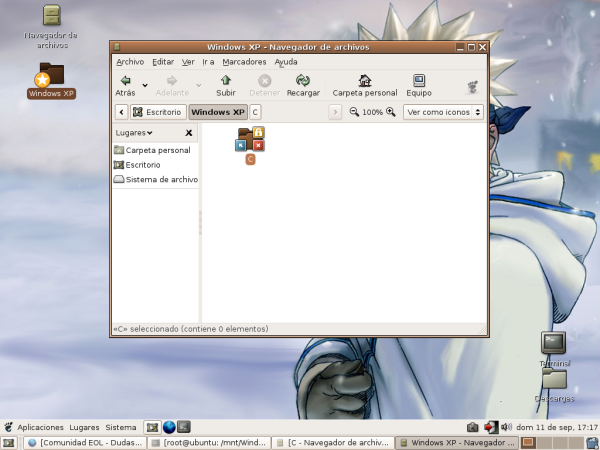Open the Atrás history dropdown arrow
Viewport: 600px width, 450px height.
pos(145,85)
